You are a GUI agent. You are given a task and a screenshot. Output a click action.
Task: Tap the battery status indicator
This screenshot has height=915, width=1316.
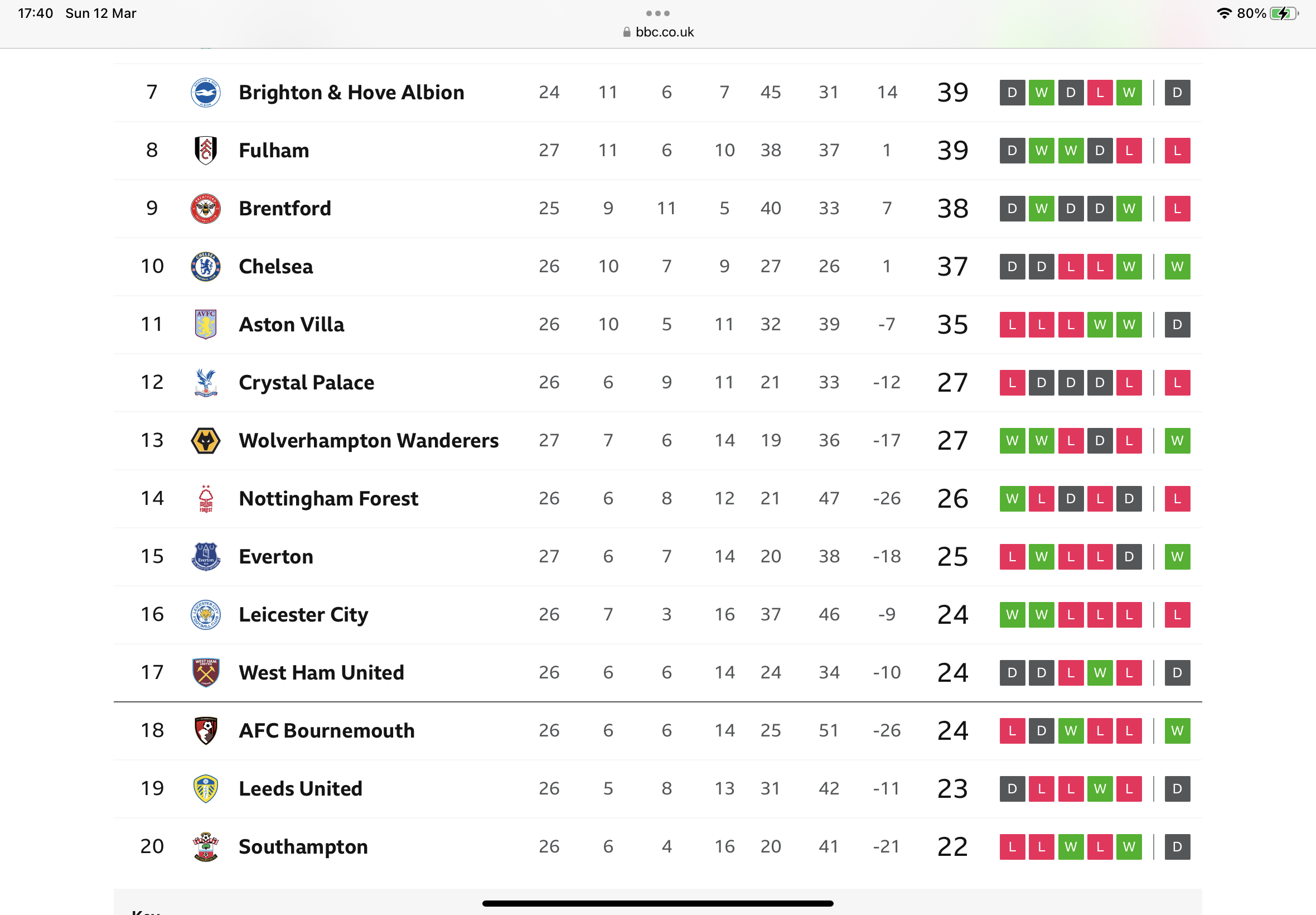[1283, 13]
